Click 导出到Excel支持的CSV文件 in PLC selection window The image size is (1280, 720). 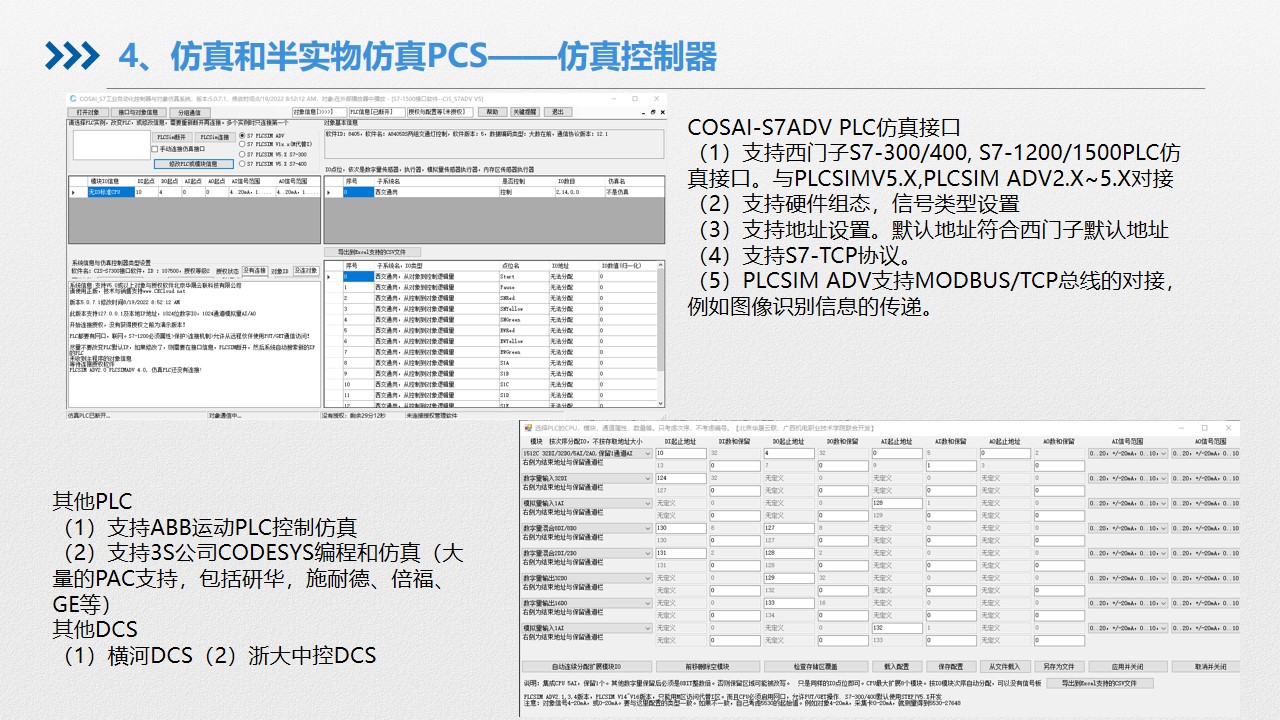pos(1100,683)
